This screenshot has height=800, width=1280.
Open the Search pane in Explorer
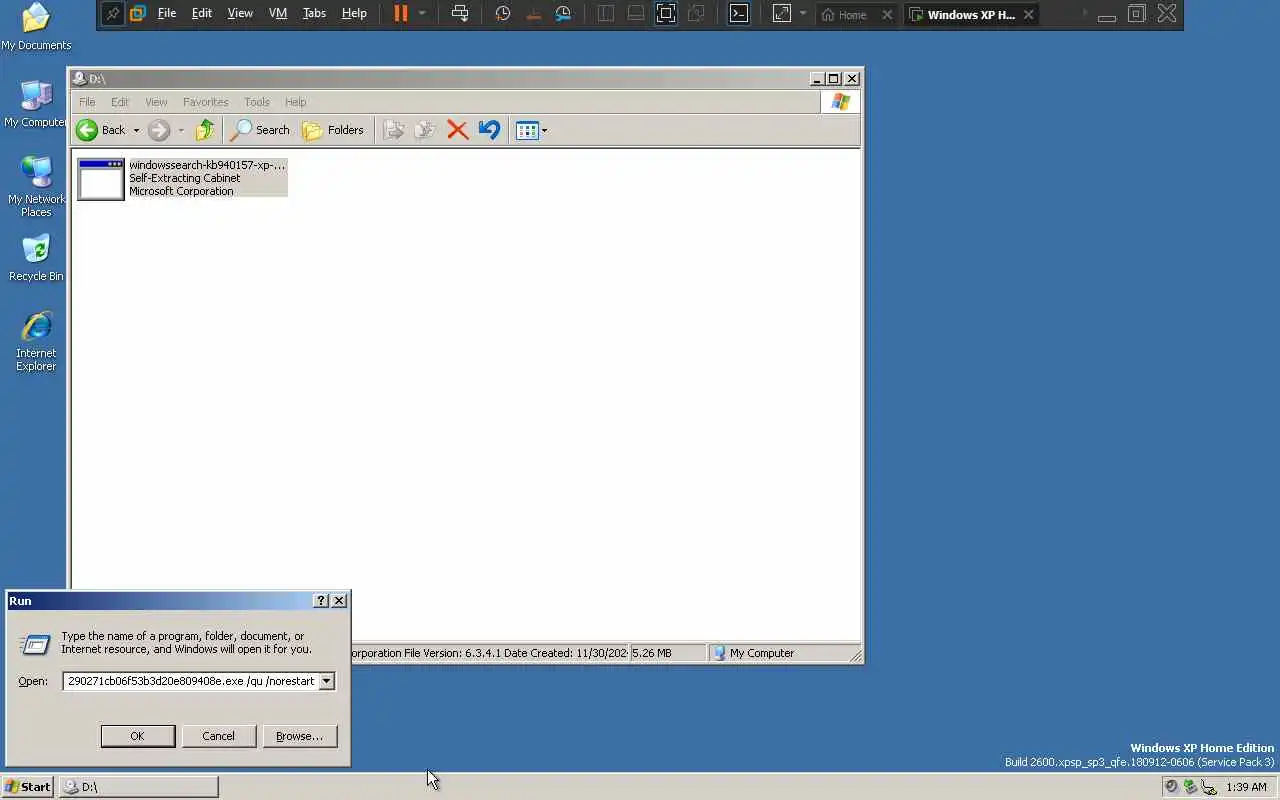tap(260, 130)
